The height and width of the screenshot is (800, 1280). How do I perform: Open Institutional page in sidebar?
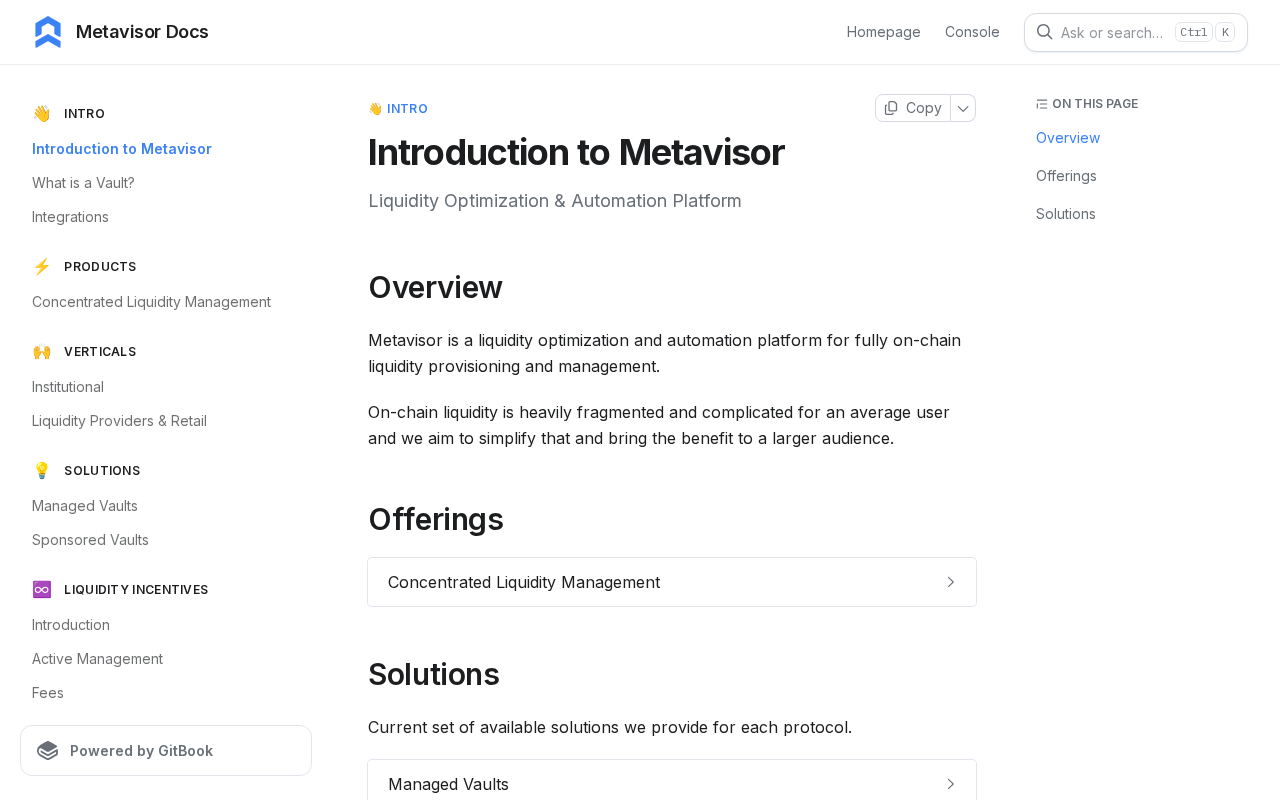68,387
